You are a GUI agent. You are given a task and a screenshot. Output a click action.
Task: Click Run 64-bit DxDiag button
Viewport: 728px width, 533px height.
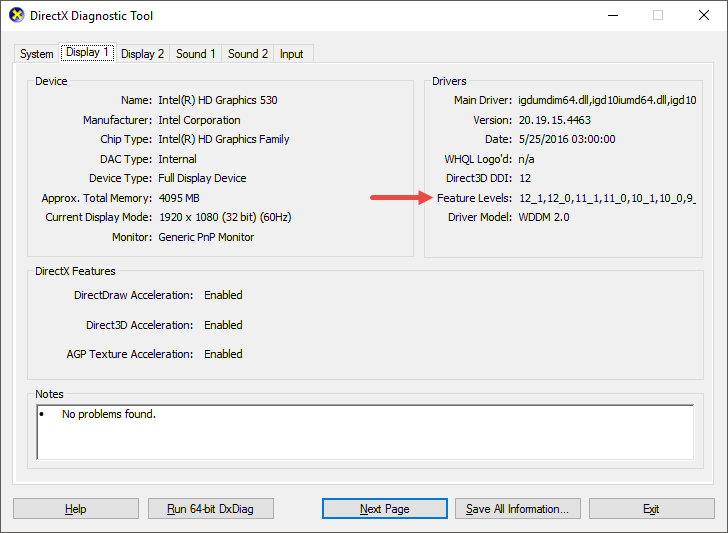pos(211,509)
